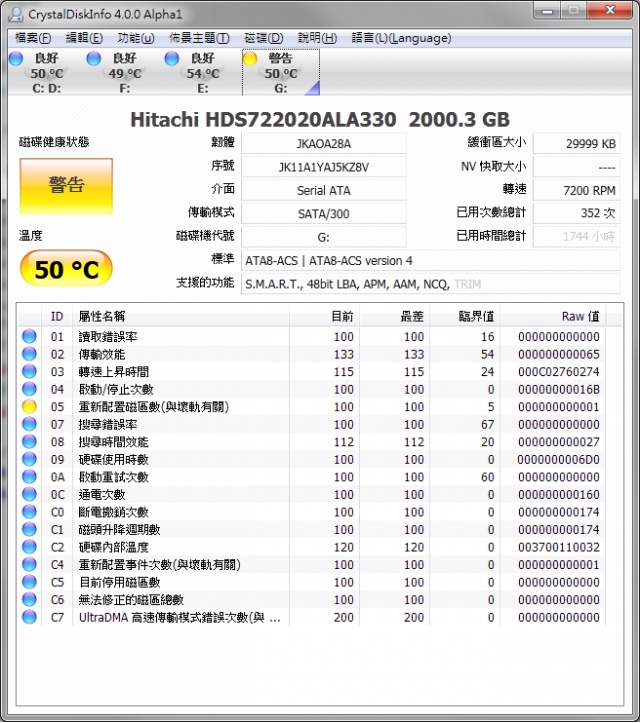Select the 重新配置磁區數(與壞軌有關) attribute name
This screenshot has height=723, width=640.
point(154,407)
